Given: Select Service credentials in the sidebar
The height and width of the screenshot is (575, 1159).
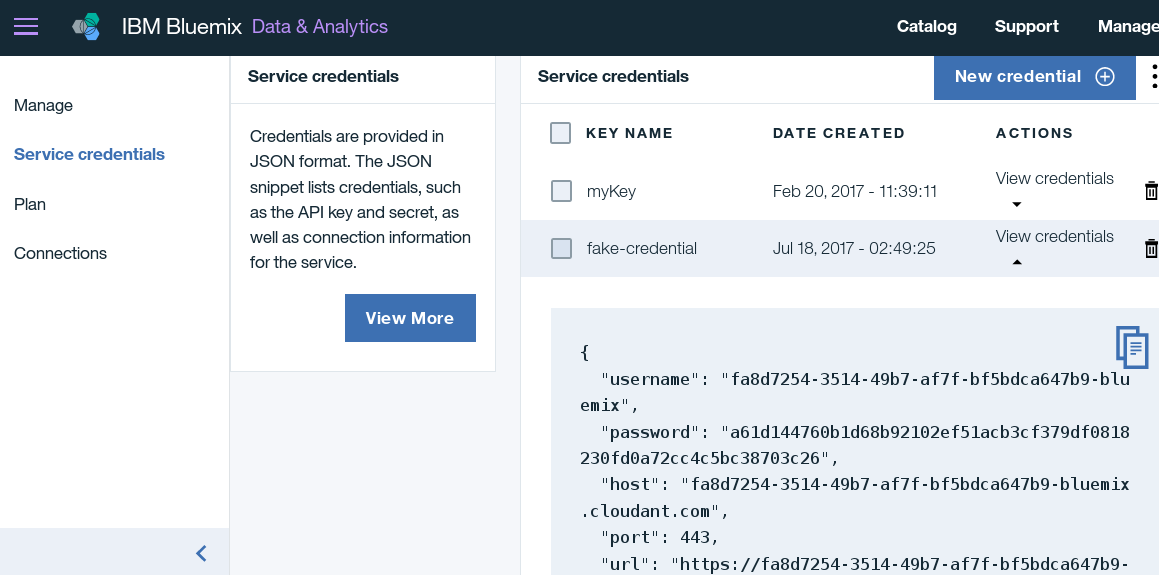Looking at the screenshot, I should coord(89,154).
